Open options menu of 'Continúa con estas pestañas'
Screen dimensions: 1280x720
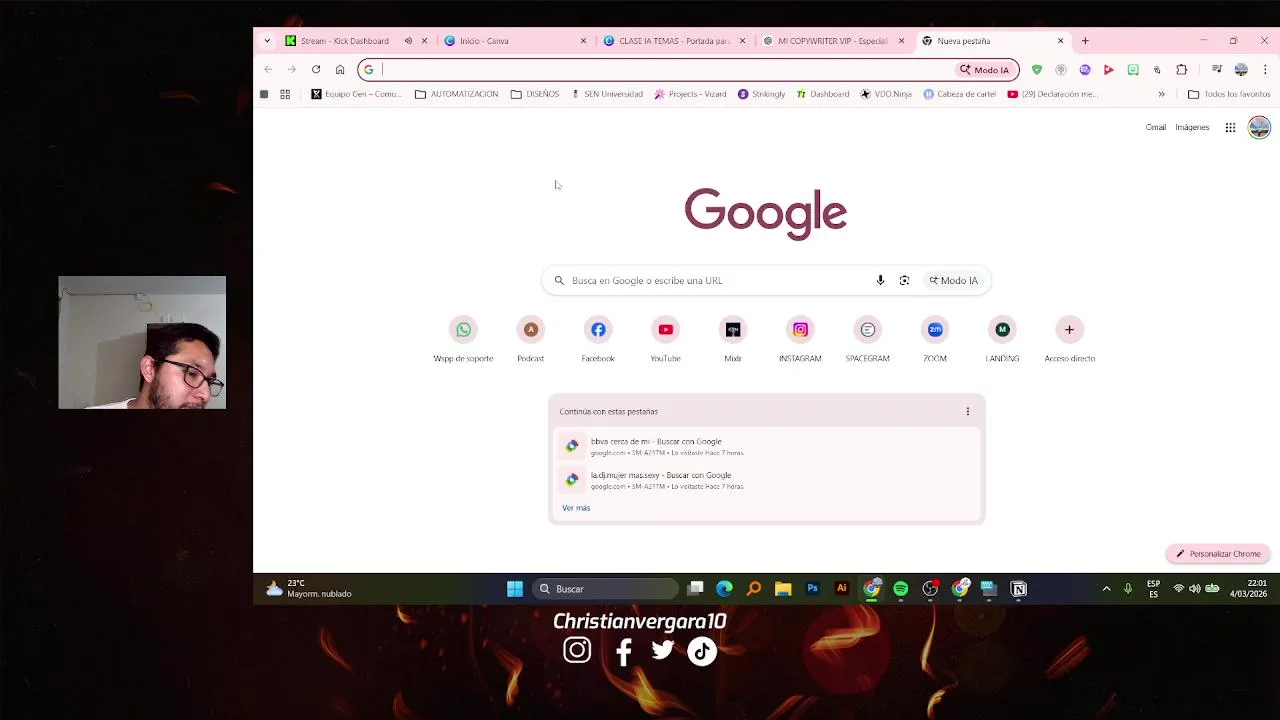(x=967, y=412)
